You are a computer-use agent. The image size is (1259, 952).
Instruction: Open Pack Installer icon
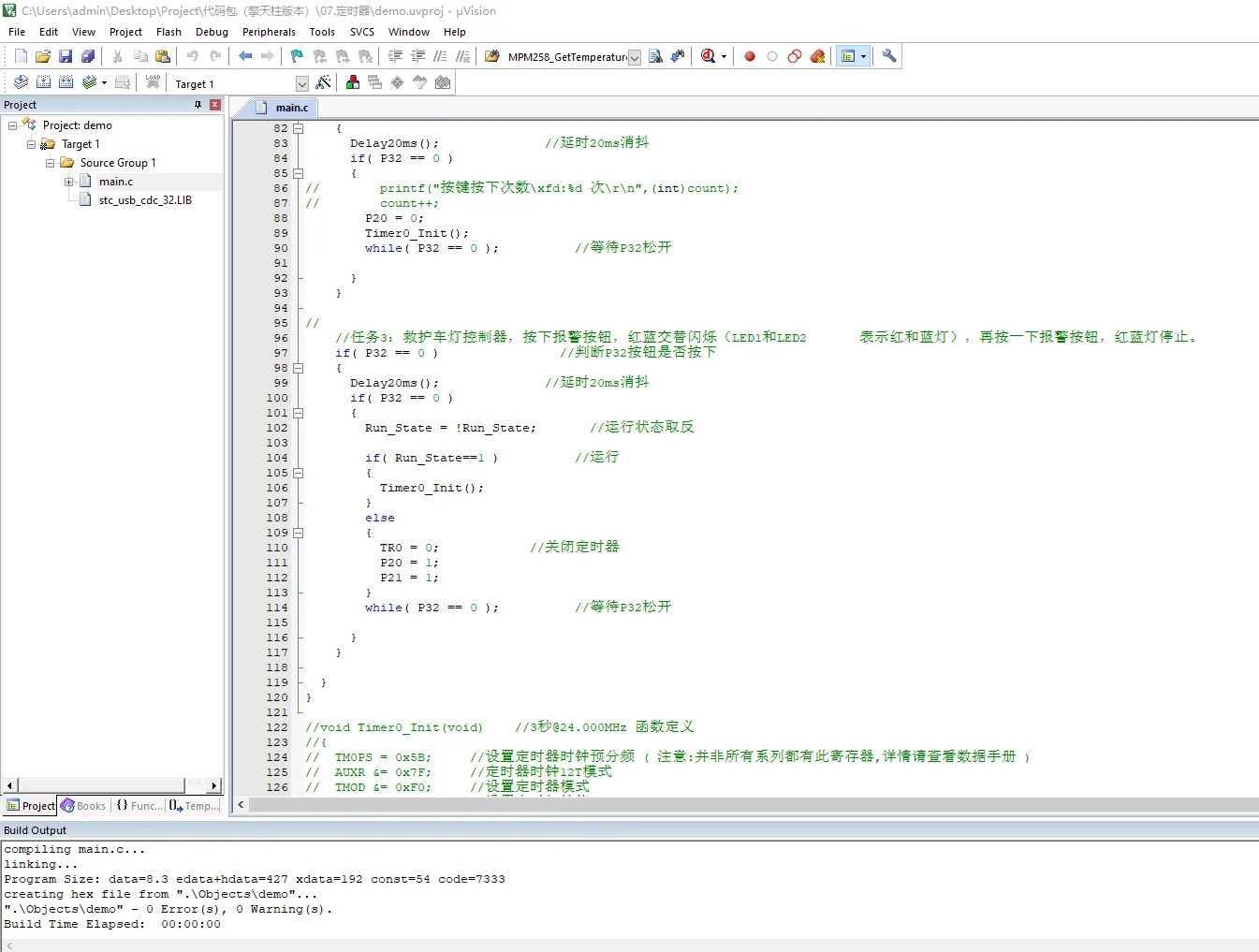pos(443,82)
